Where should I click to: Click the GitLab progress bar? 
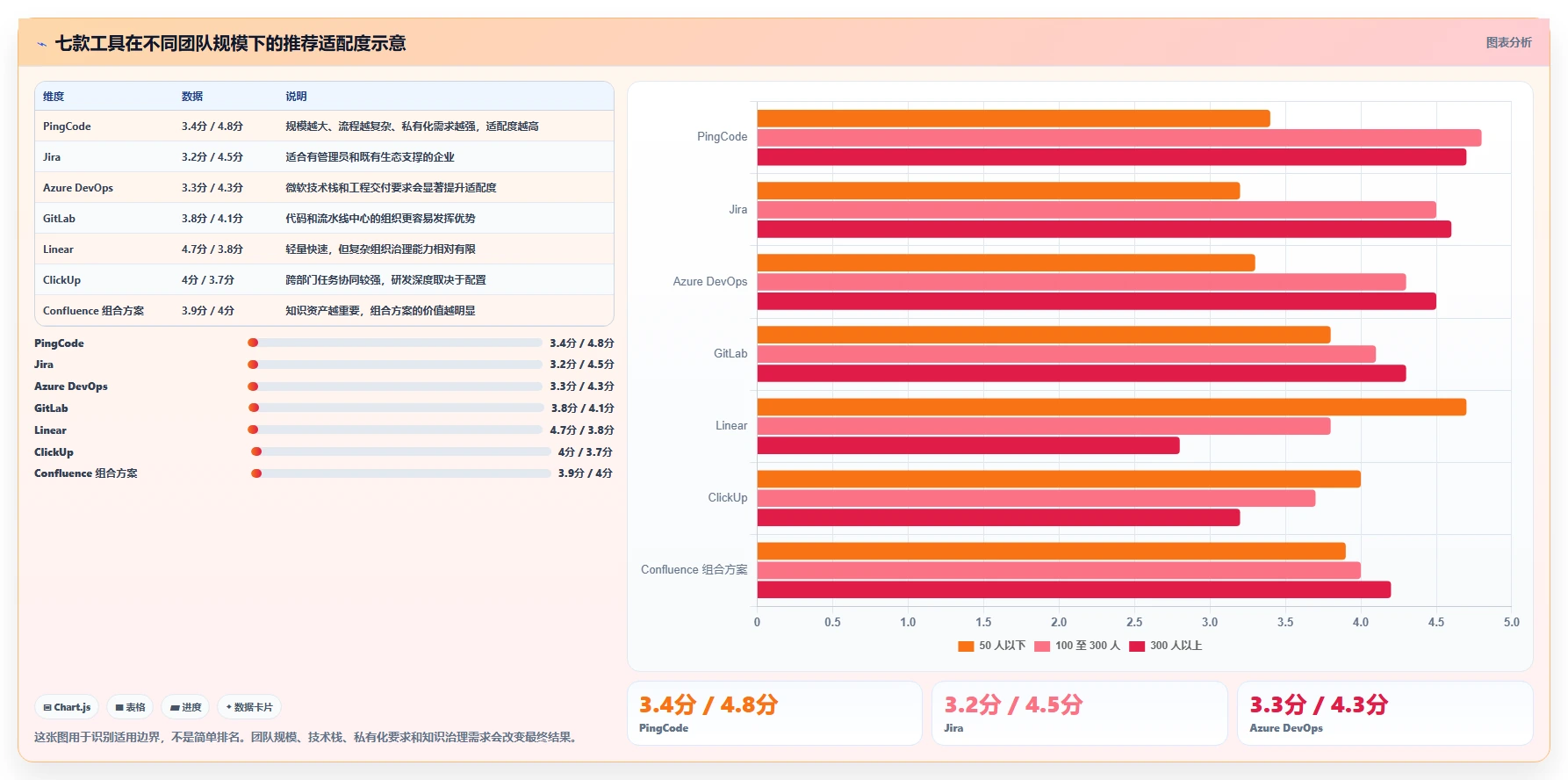pos(396,408)
